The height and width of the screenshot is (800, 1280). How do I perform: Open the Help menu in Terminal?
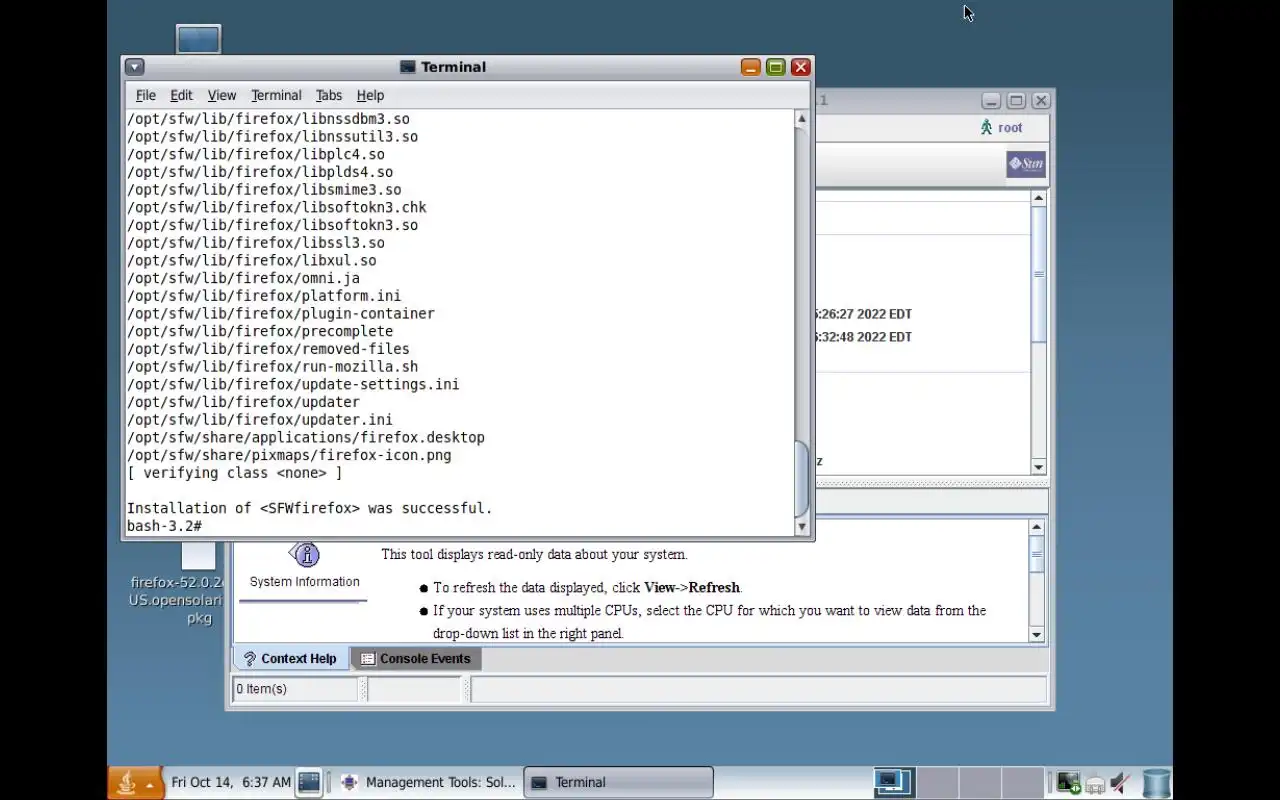(x=370, y=95)
